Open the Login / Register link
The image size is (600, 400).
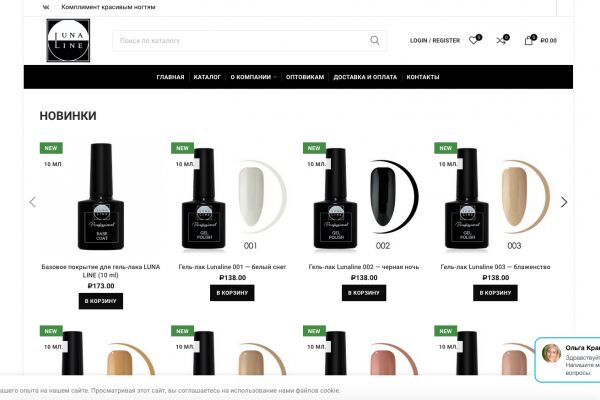click(x=435, y=40)
